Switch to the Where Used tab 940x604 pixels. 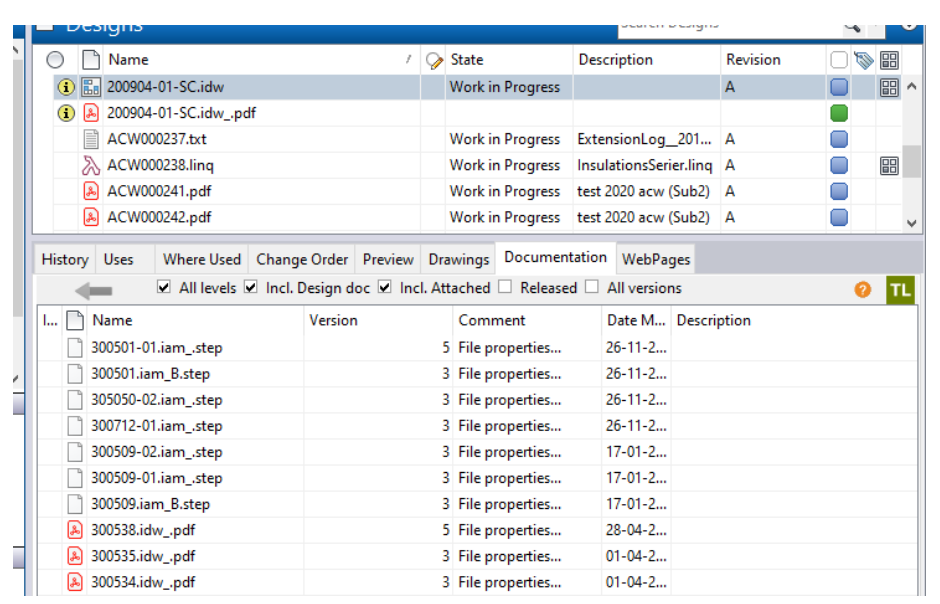[x=201, y=259]
